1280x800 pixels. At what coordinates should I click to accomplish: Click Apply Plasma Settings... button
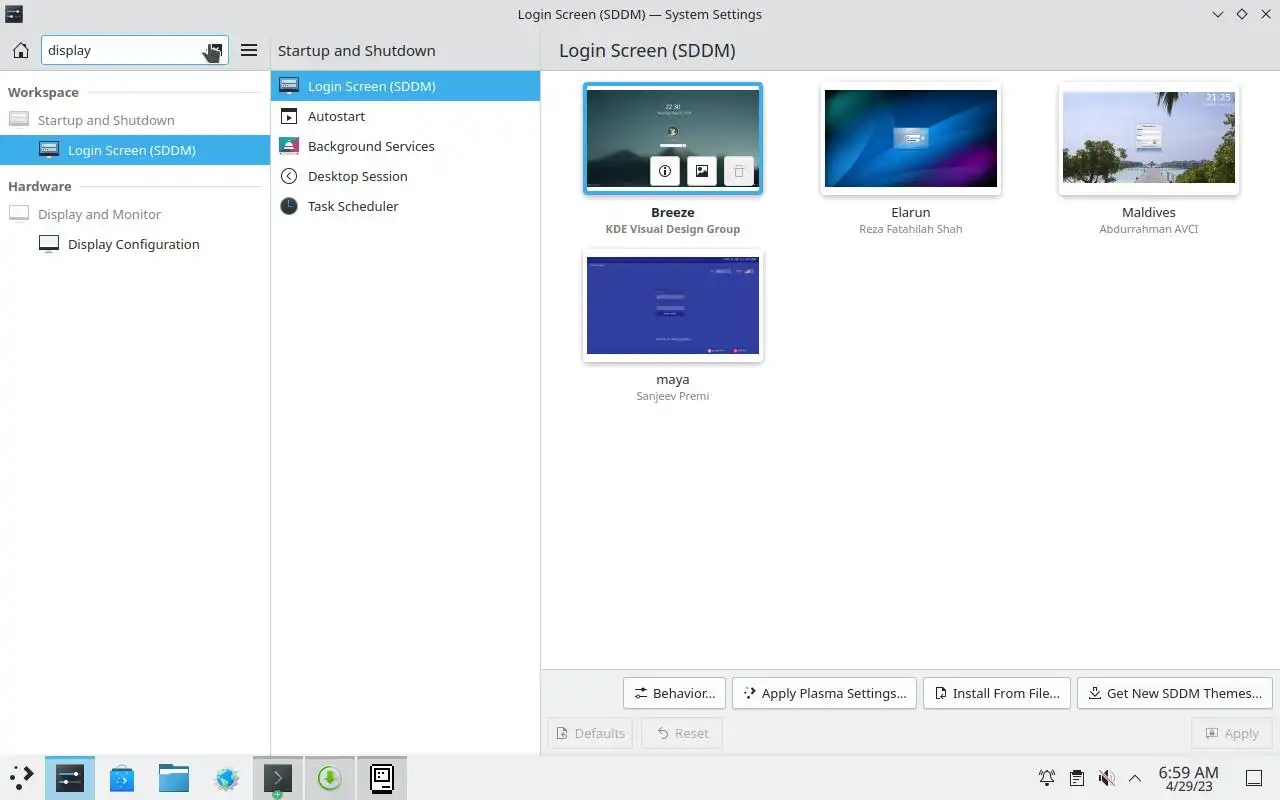pyautogui.click(x=824, y=693)
